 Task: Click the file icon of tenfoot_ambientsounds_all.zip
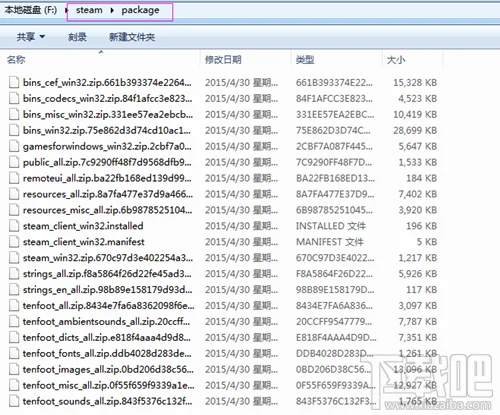[x=14, y=322]
